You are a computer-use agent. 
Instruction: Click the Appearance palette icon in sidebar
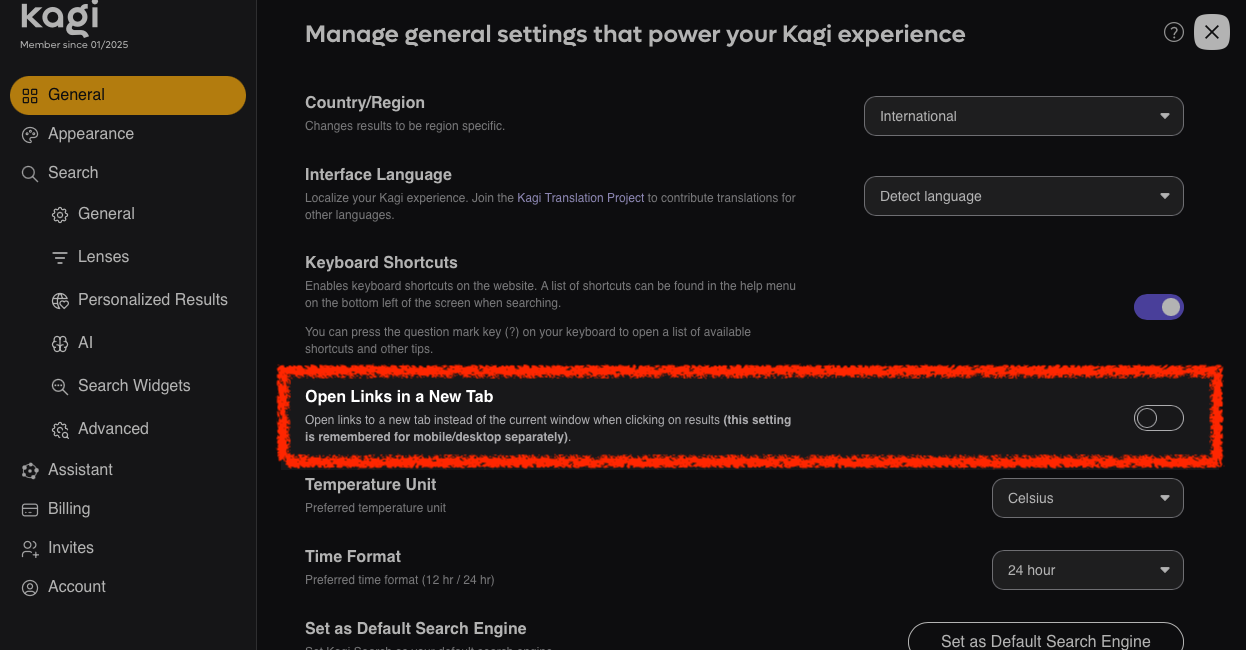(30, 134)
